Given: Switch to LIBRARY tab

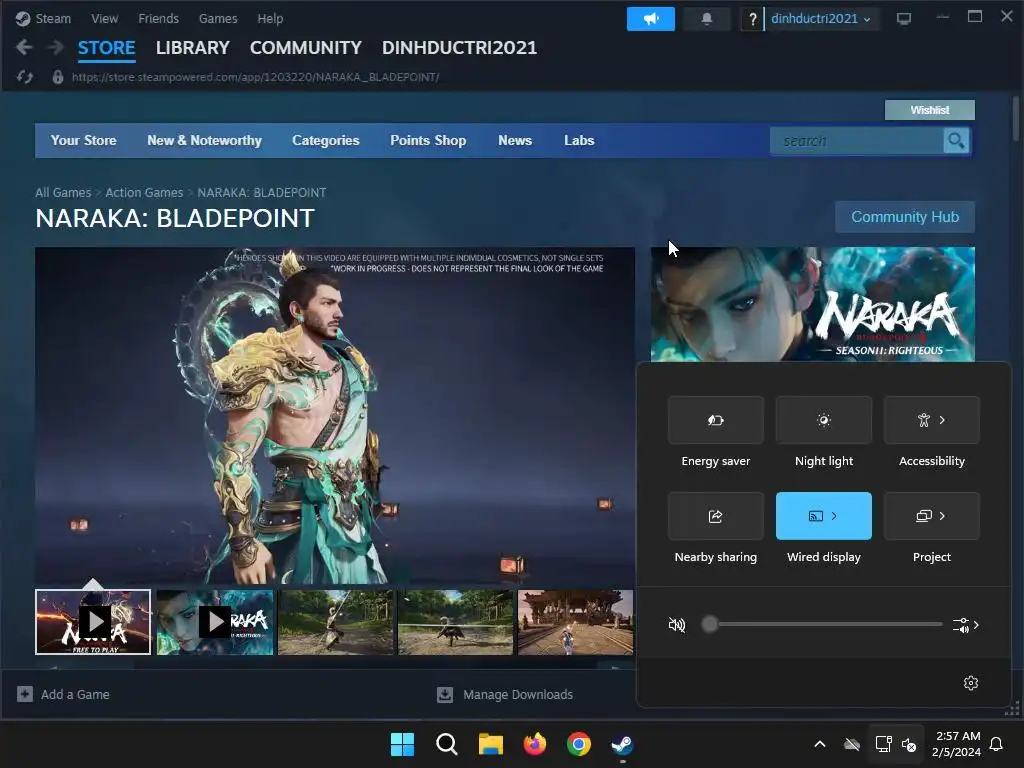Looking at the screenshot, I should [x=193, y=48].
